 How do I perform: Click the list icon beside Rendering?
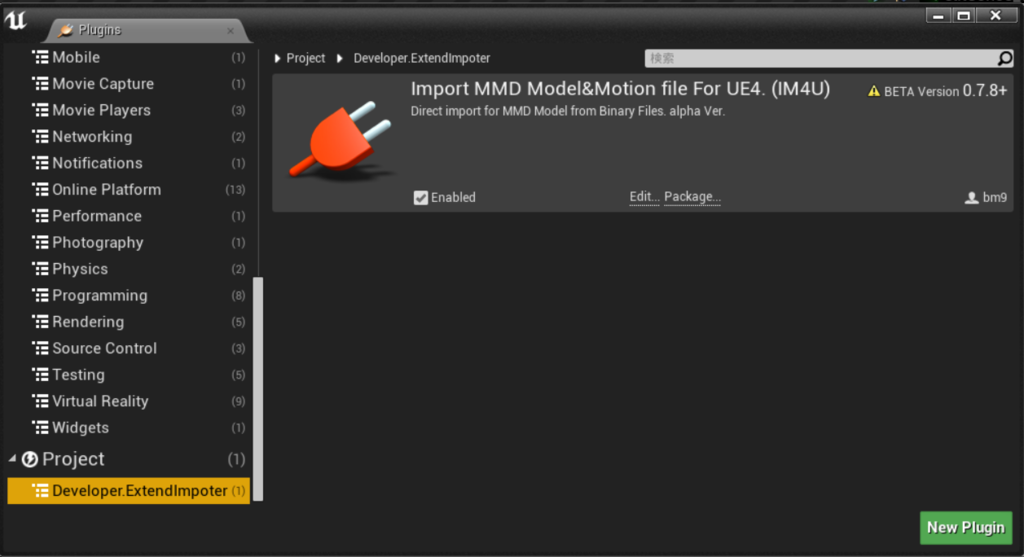click(x=40, y=322)
